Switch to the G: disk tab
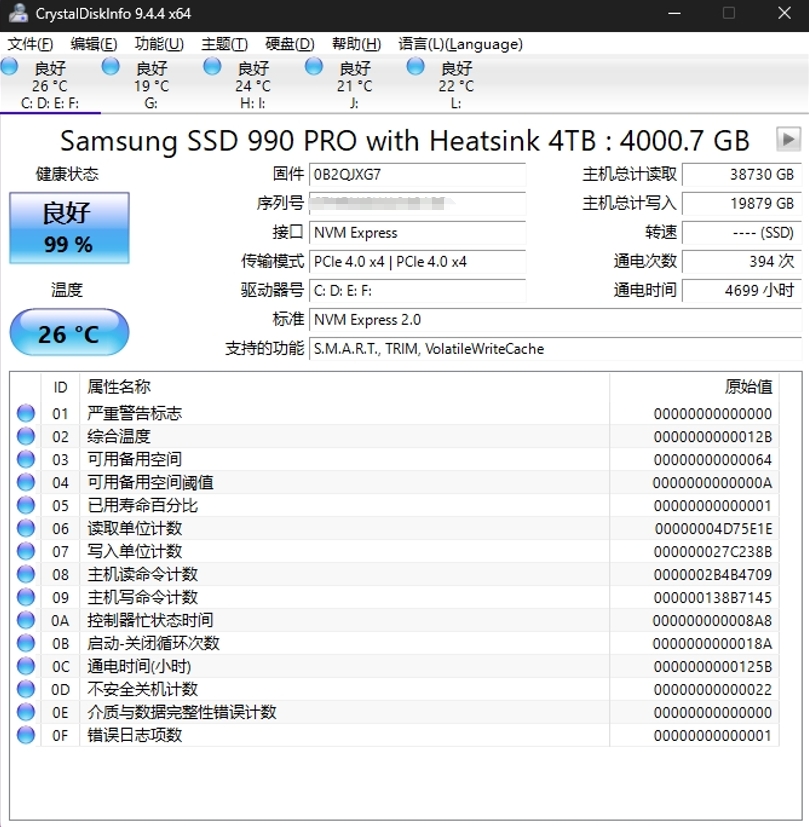The height and width of the screenshot is (827, 809). 151,84
